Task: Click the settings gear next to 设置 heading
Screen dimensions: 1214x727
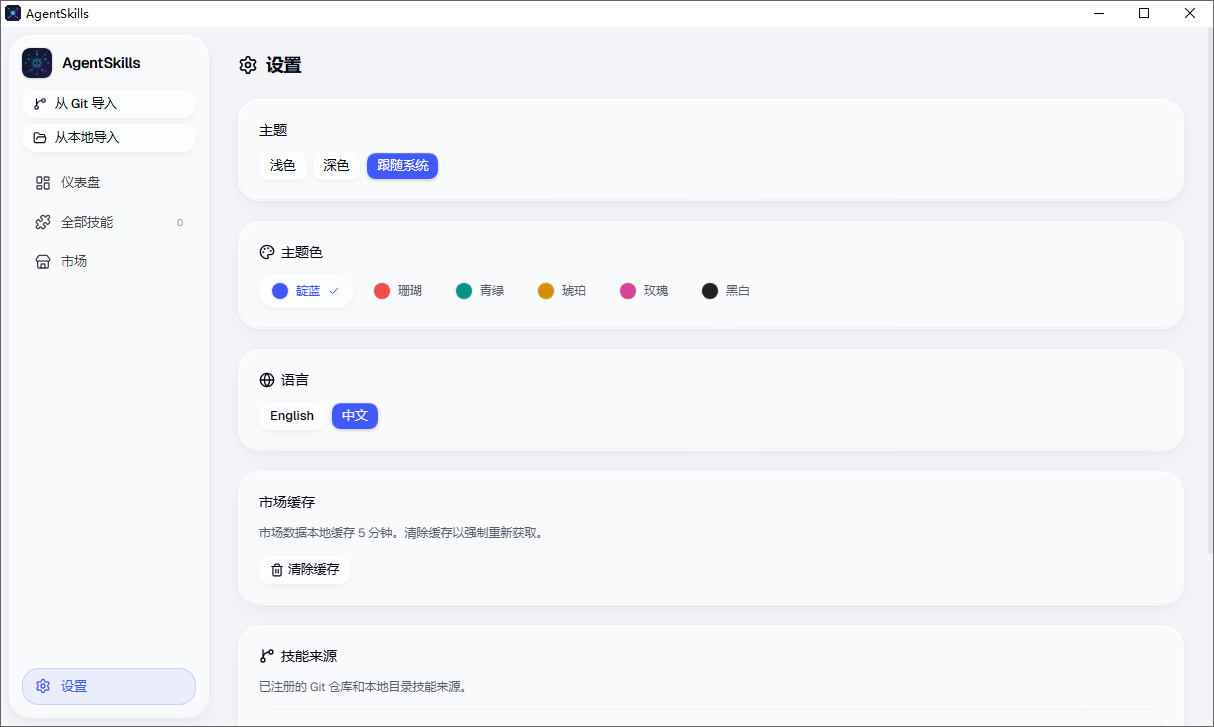Action: pyautogui.click(x=247, y=64)
